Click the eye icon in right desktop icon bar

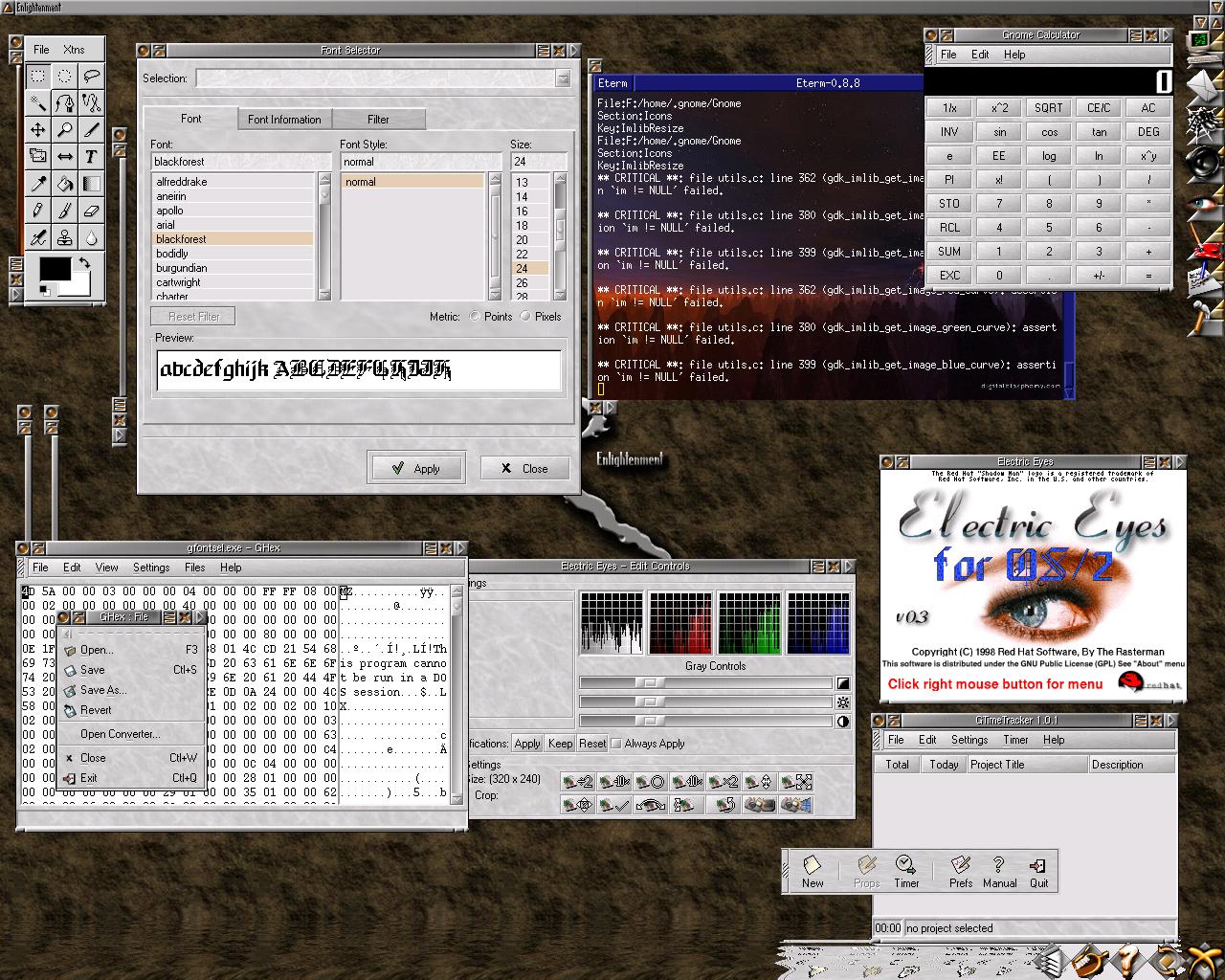pos(1203,203)
